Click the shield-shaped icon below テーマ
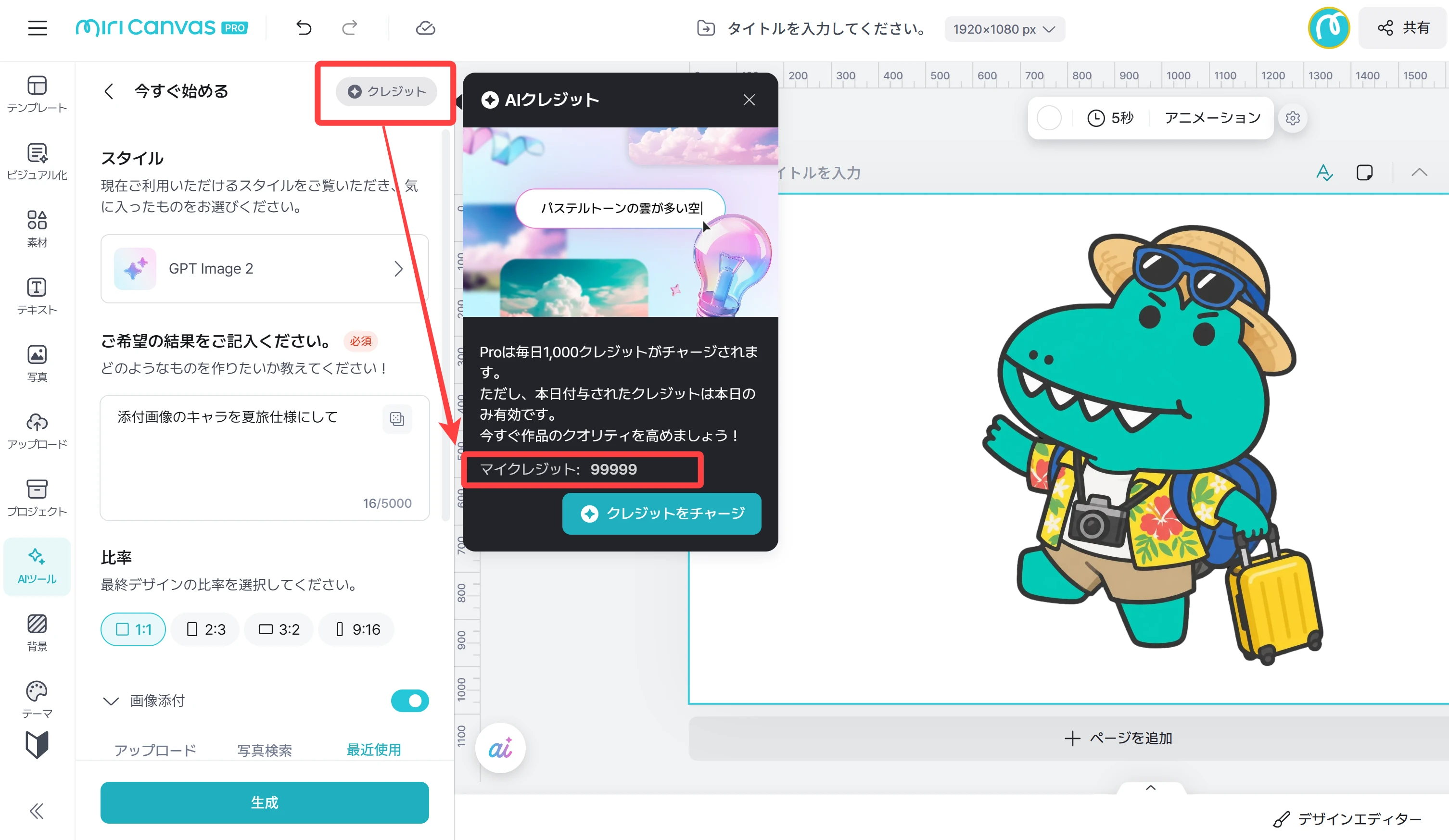Image resolution: width=1449 pixels, height=840 pixels. 38,745
